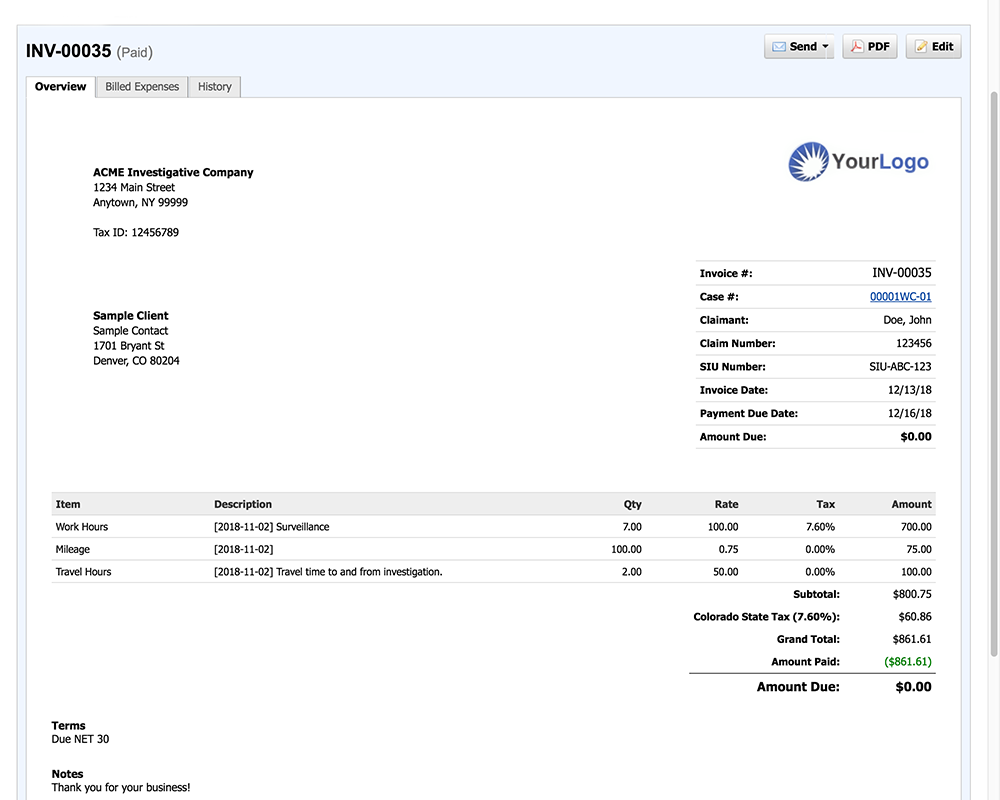Select the Mileage item row

(493, 549)
